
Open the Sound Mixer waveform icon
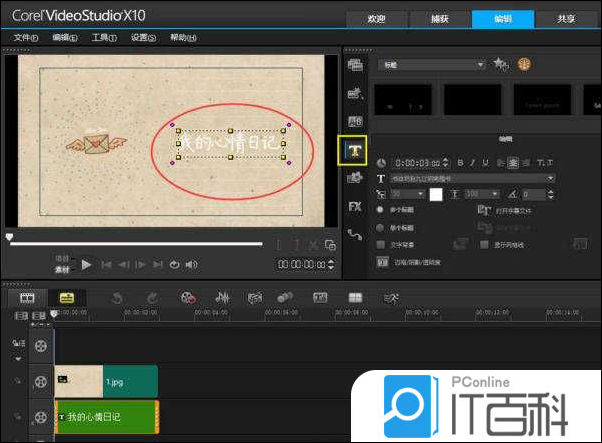click(223, 297)
